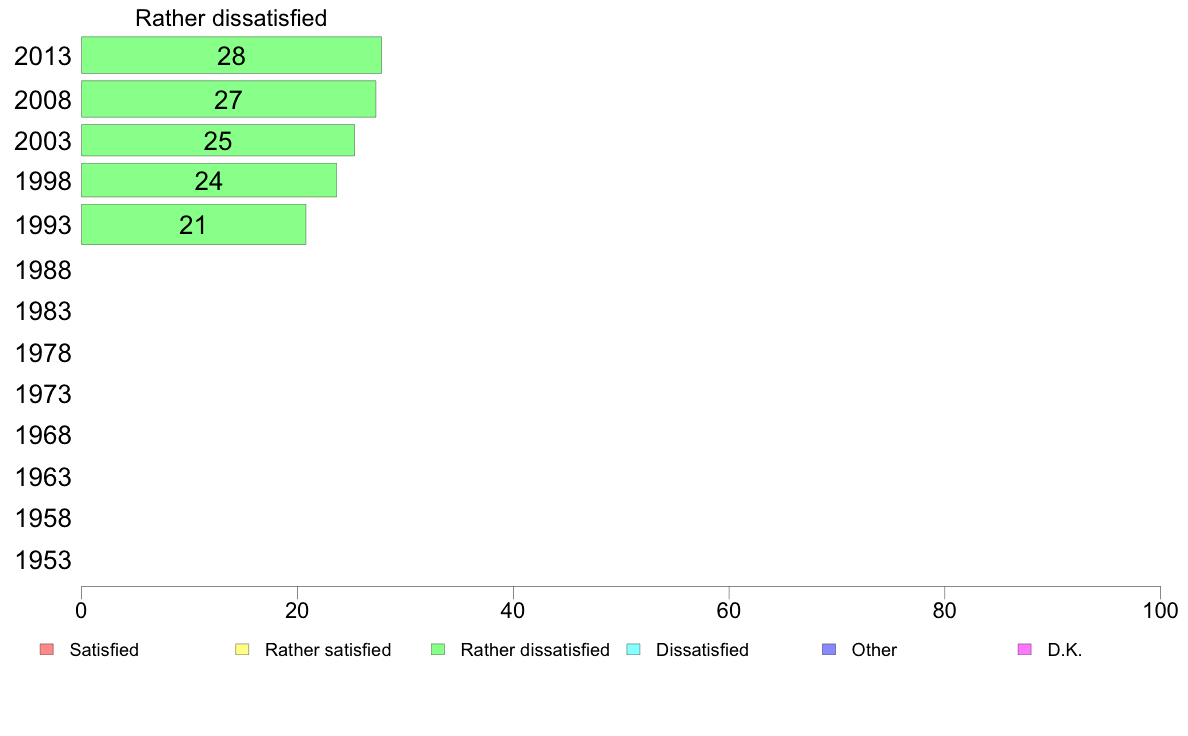Click the Dissatisfied legend label text
This screenshot has width=1188, height=736.
702,650
